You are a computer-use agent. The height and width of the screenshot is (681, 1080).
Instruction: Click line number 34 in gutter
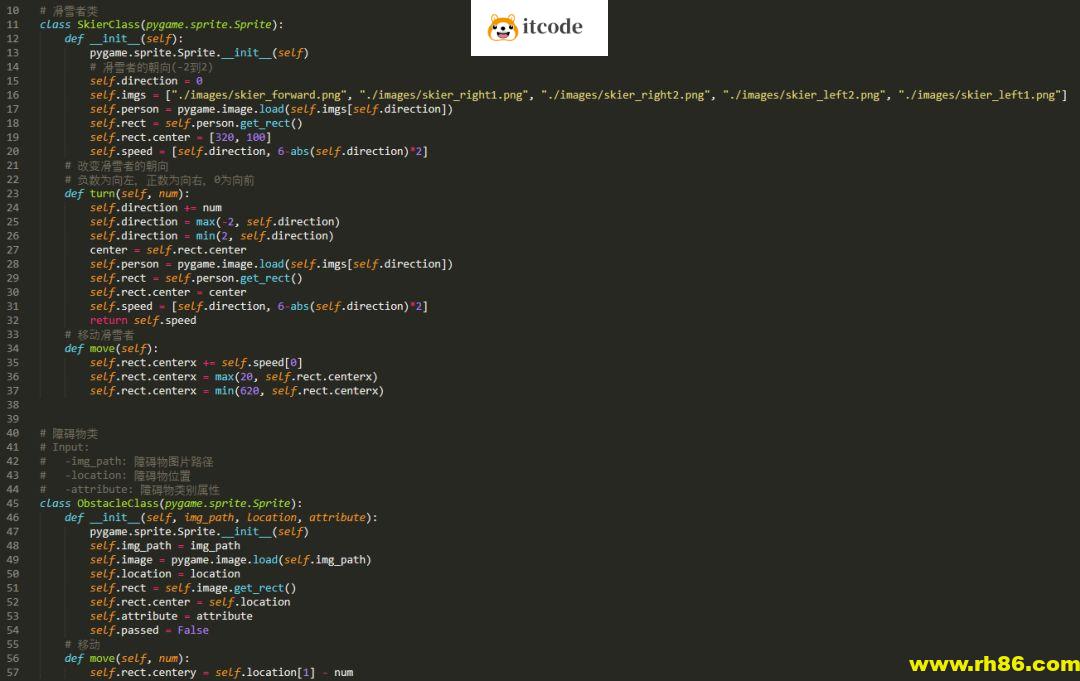click(13, 348)
